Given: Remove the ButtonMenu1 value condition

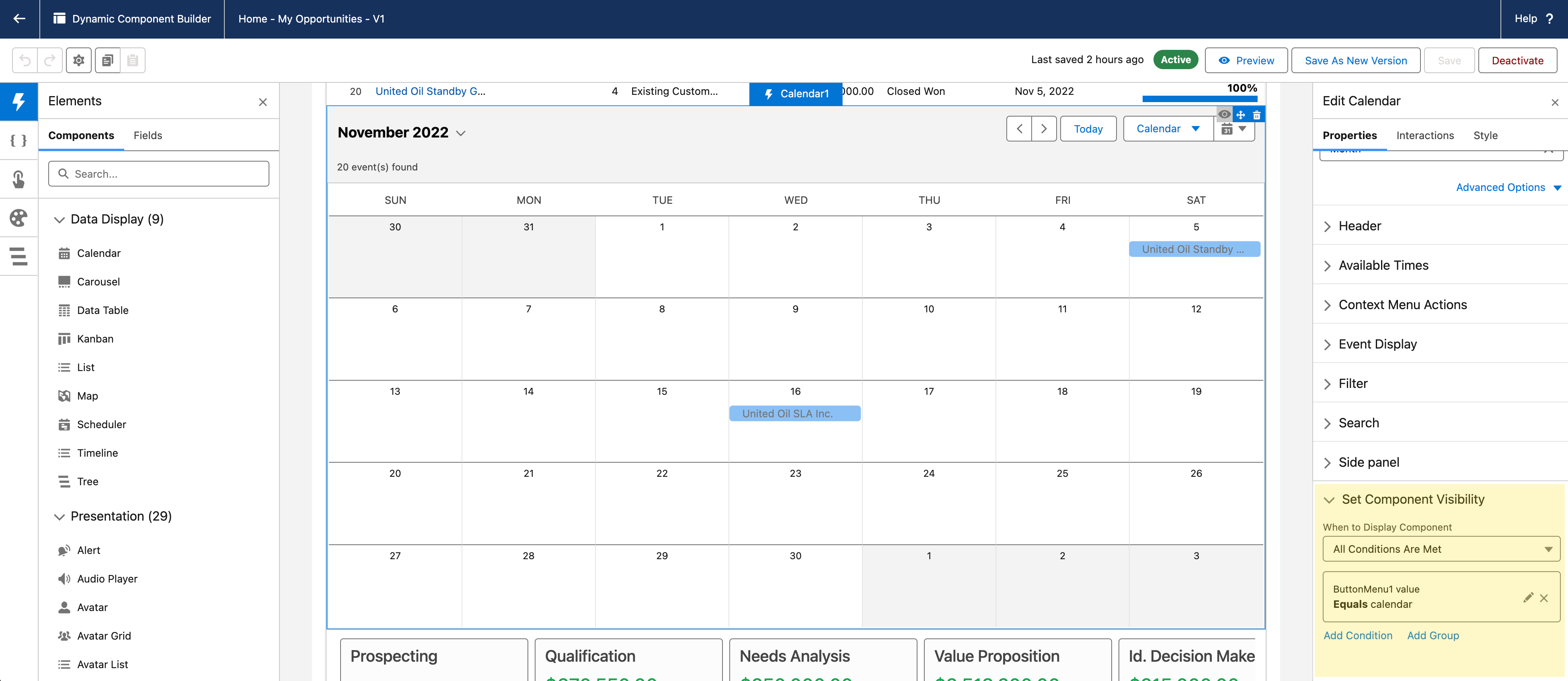Looking at the screenshot, I should click(x=1543, y=598).
